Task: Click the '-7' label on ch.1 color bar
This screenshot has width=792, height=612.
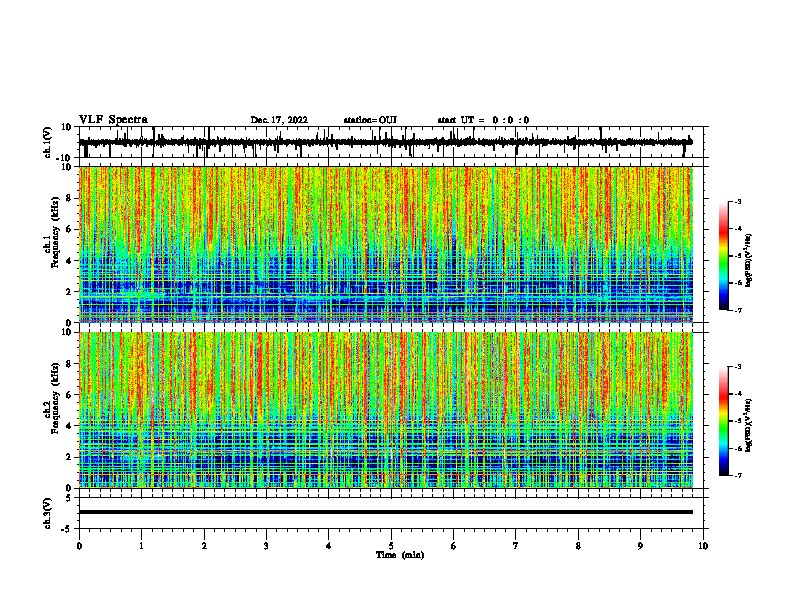Action: [738, 310]
